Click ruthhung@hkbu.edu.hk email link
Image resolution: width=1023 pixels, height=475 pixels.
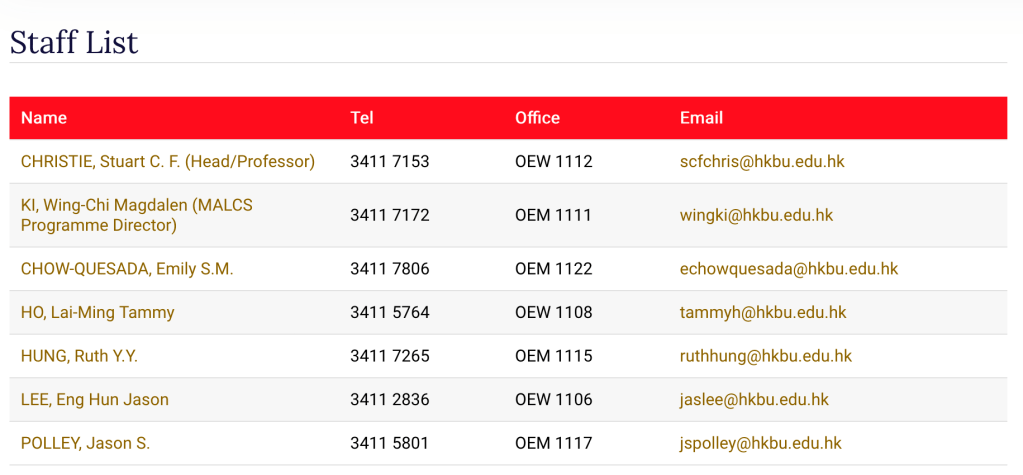click(765, 356)
